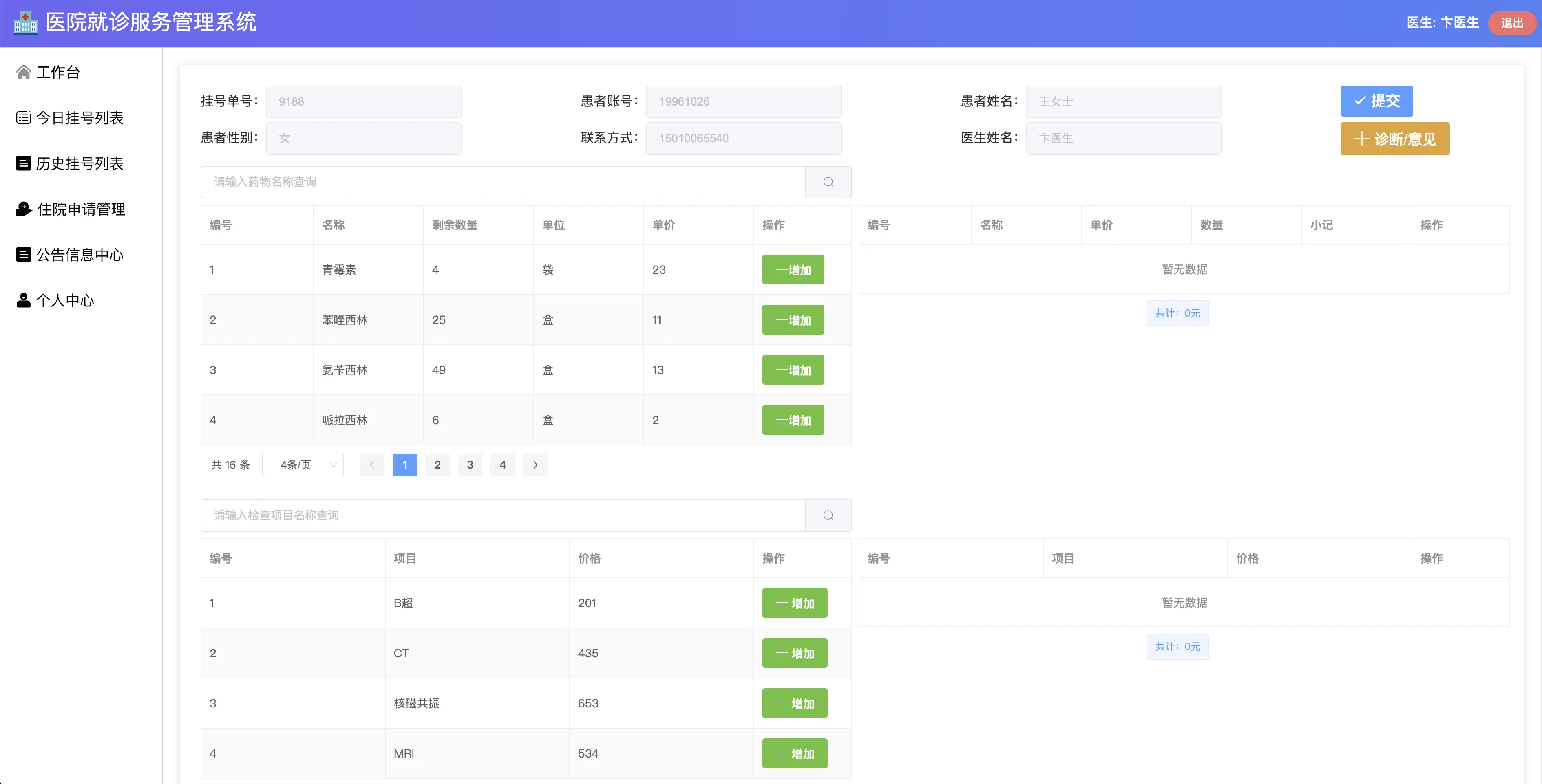
Task: Click the list icon beside 今日挂号列表
Action: [x=23, y=118]
